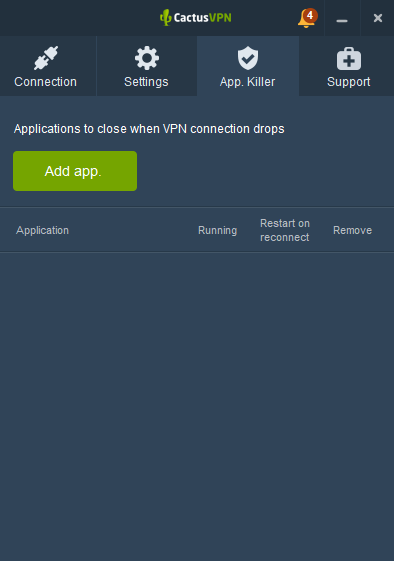Click the Restart on reconnect column header
Screen dimensions: 394x561
click(285, 230)
